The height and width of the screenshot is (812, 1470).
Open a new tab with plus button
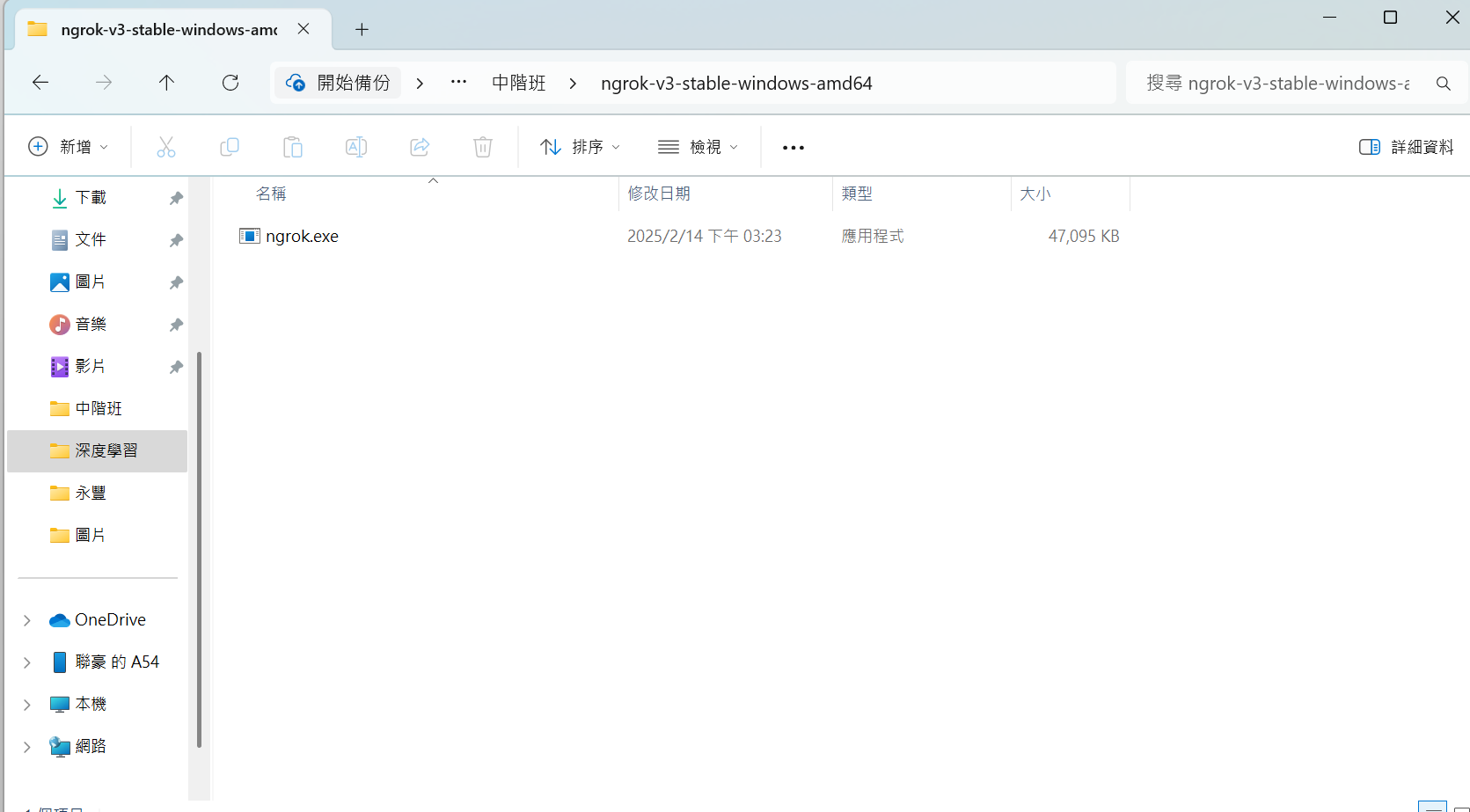(362, 30)
